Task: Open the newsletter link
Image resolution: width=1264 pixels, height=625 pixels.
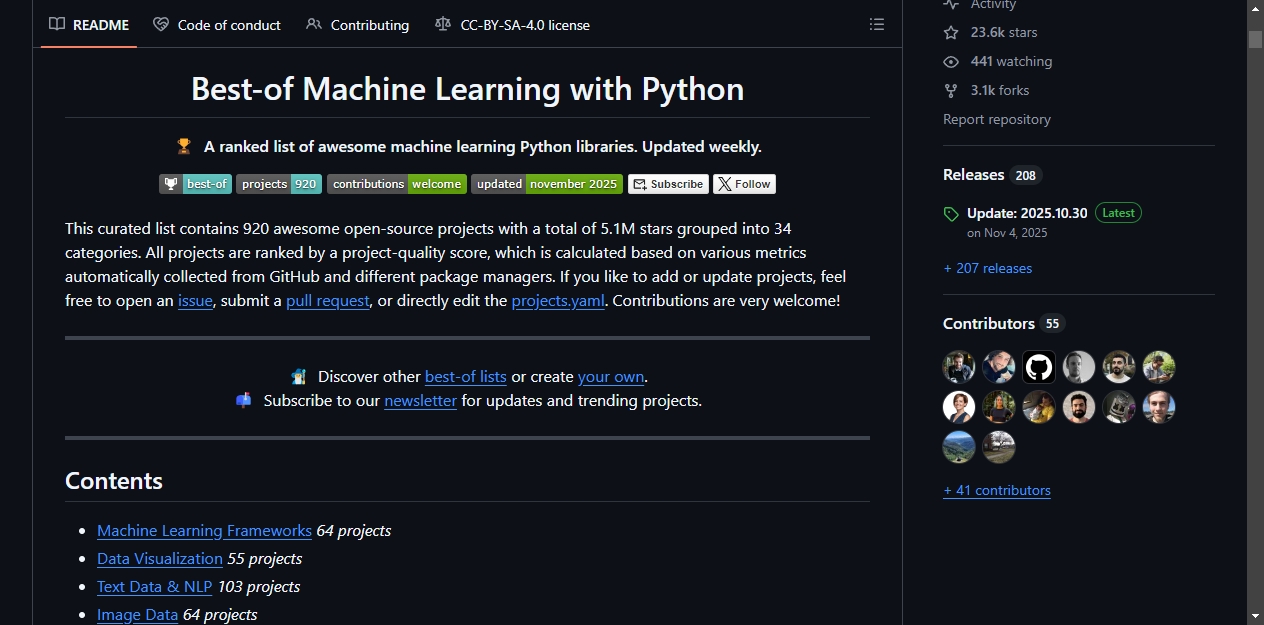Action: coord(420,400)
